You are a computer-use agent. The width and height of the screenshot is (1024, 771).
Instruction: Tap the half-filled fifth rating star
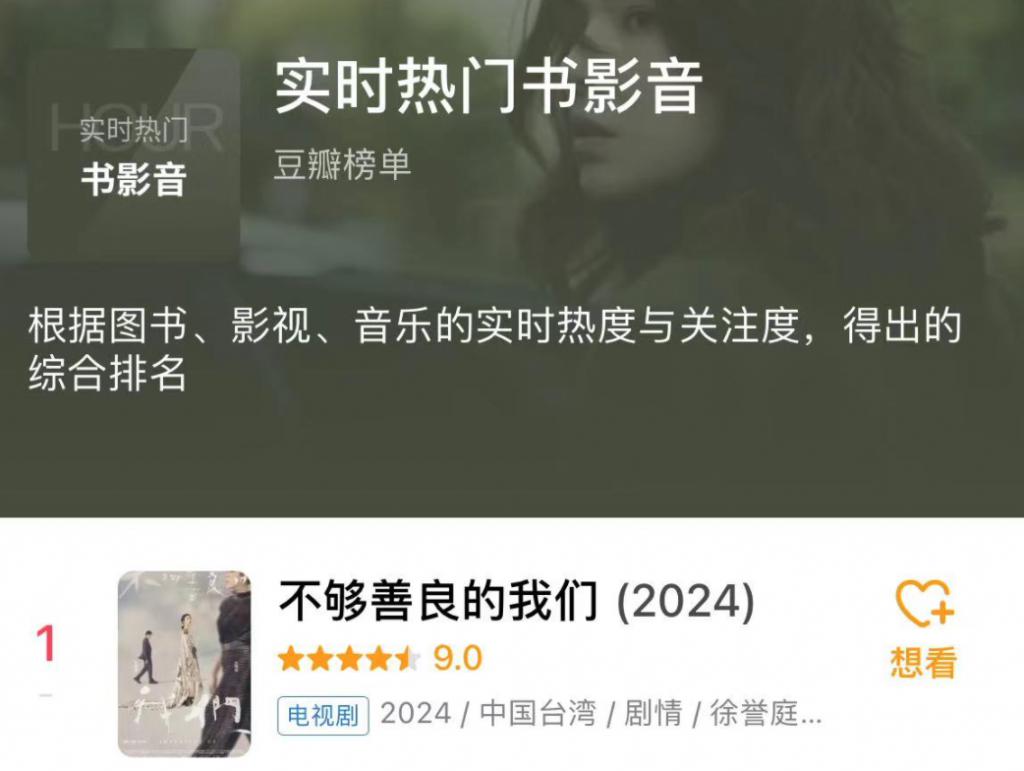point(408,659)
